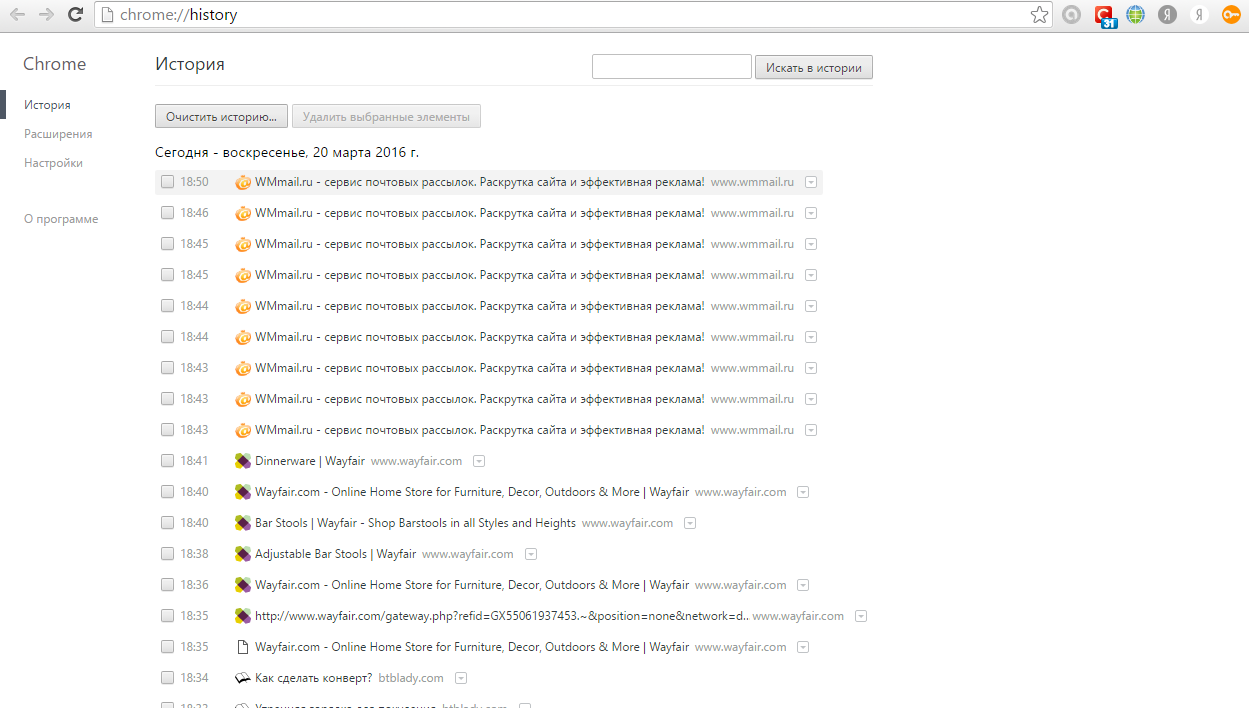Screen dimensions: 1249x708
Task: Open the globe extension icon
Action: [1135, 15]
